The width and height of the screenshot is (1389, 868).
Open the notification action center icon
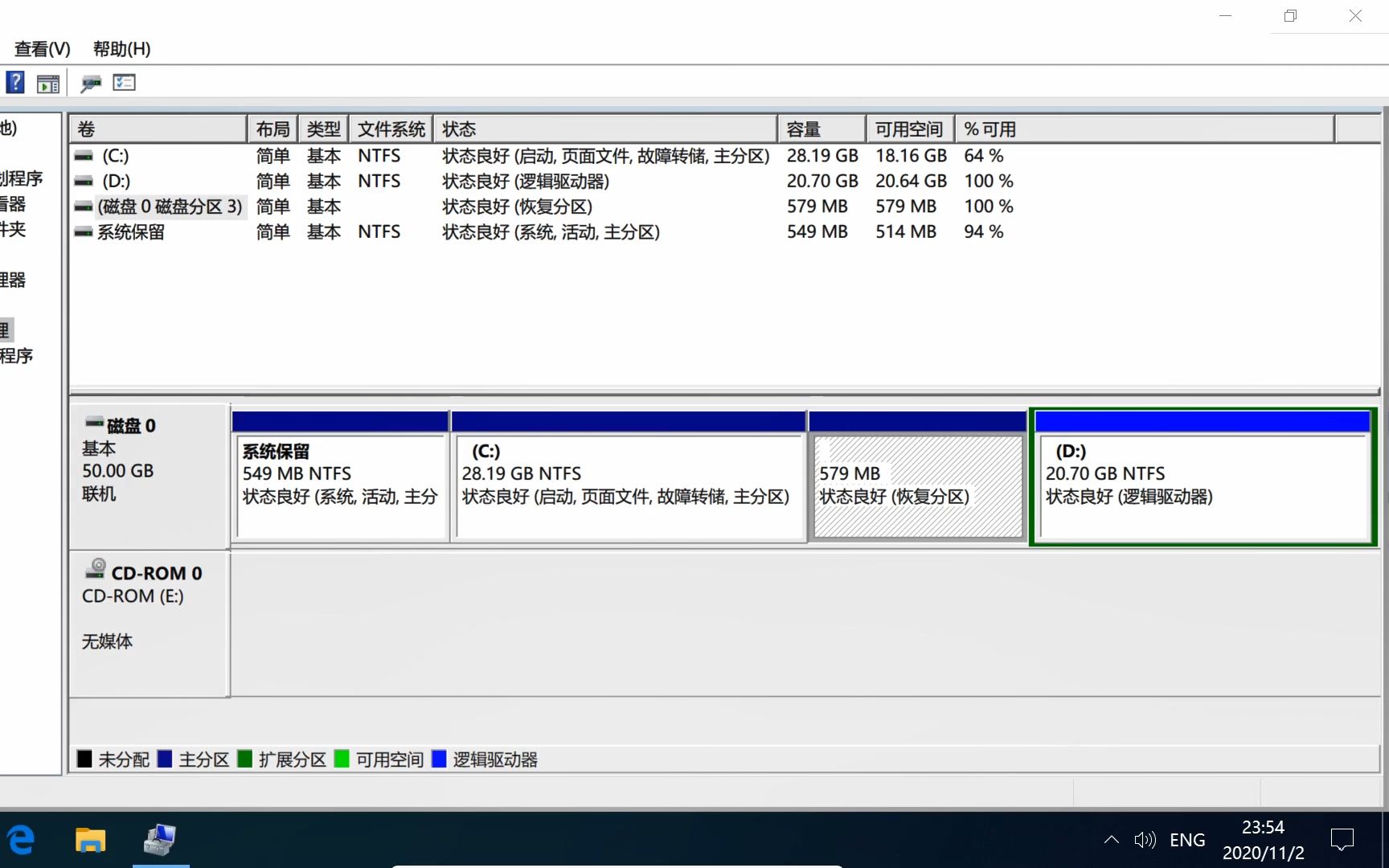pyautogui.click(x=1342, y=840)
